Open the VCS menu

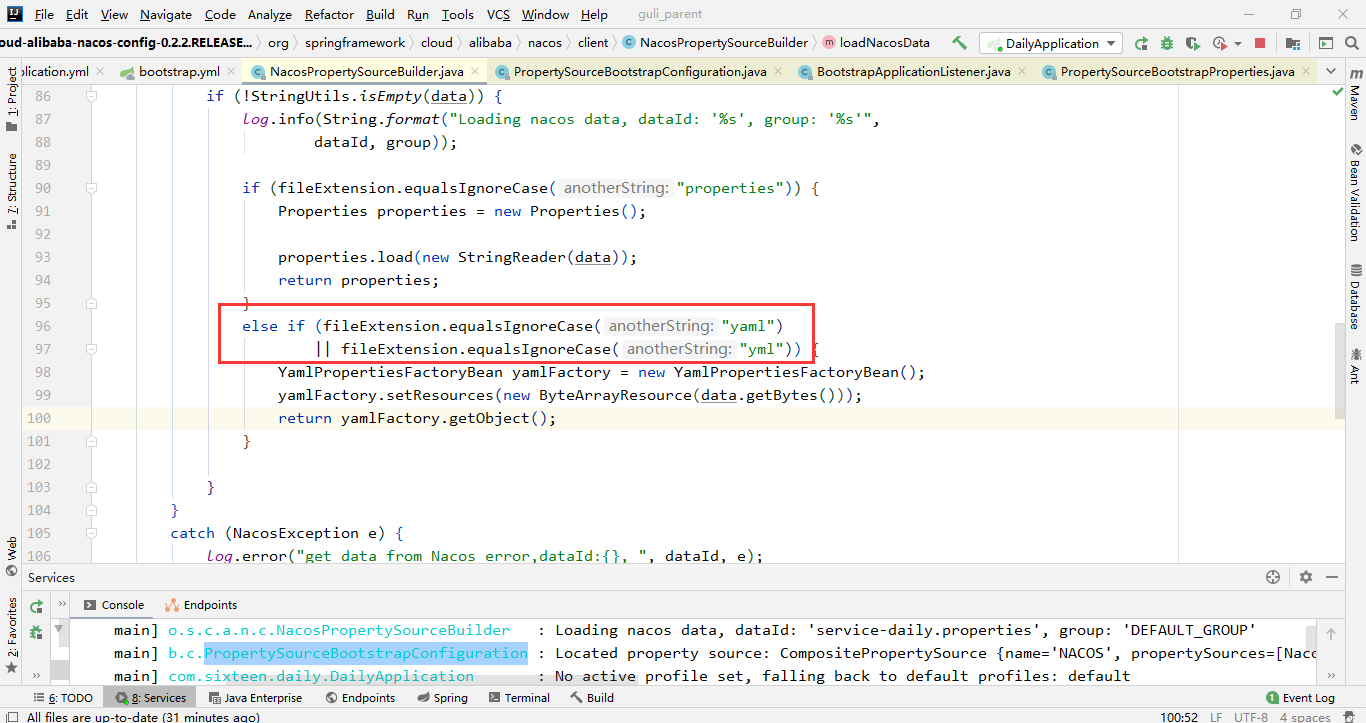(498, 14)
